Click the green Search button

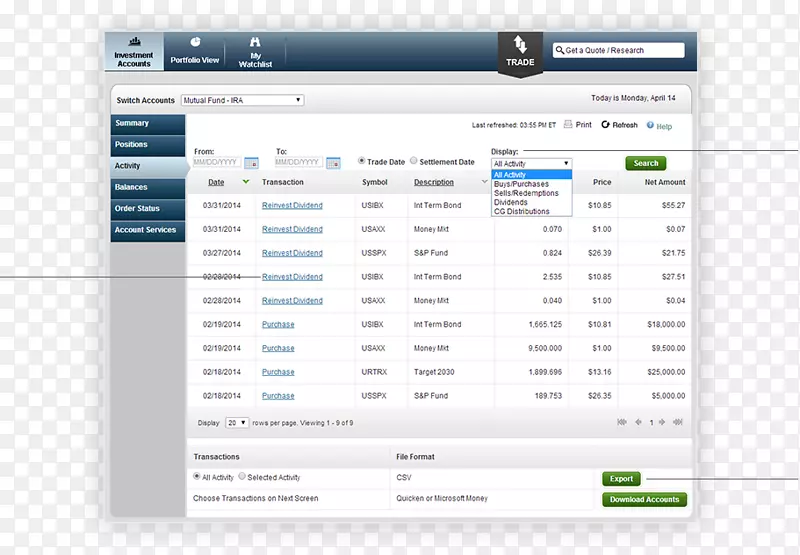click(x=645, y=163)
